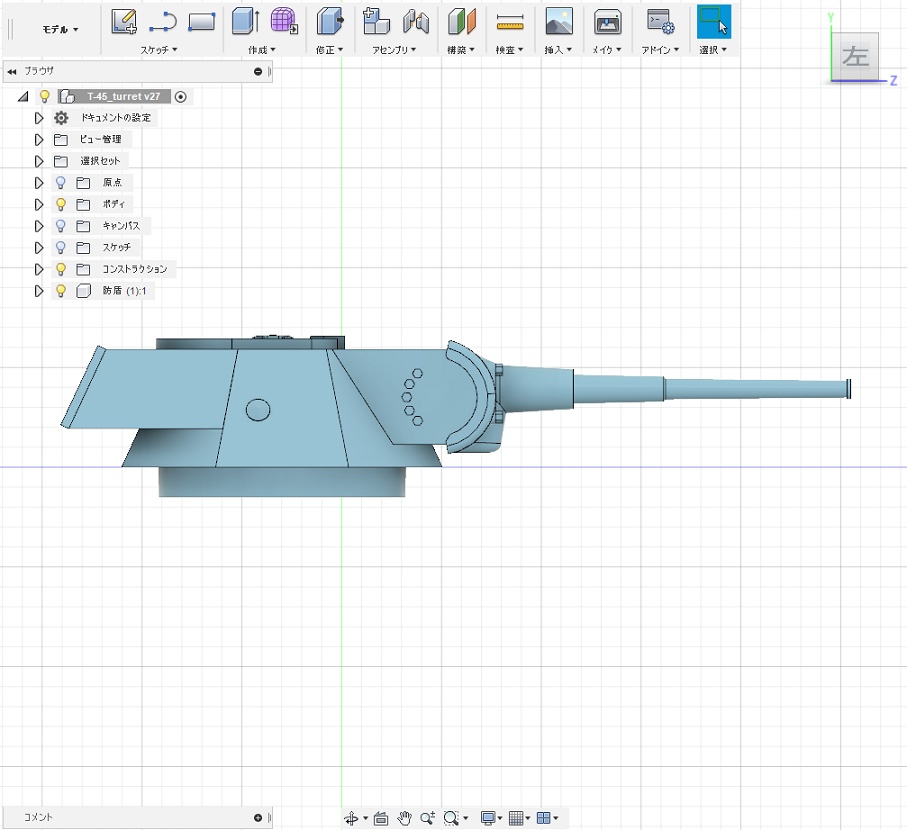The image size is (907, 830).
Task: Activate the Pan hand tool
Action: 405,818
